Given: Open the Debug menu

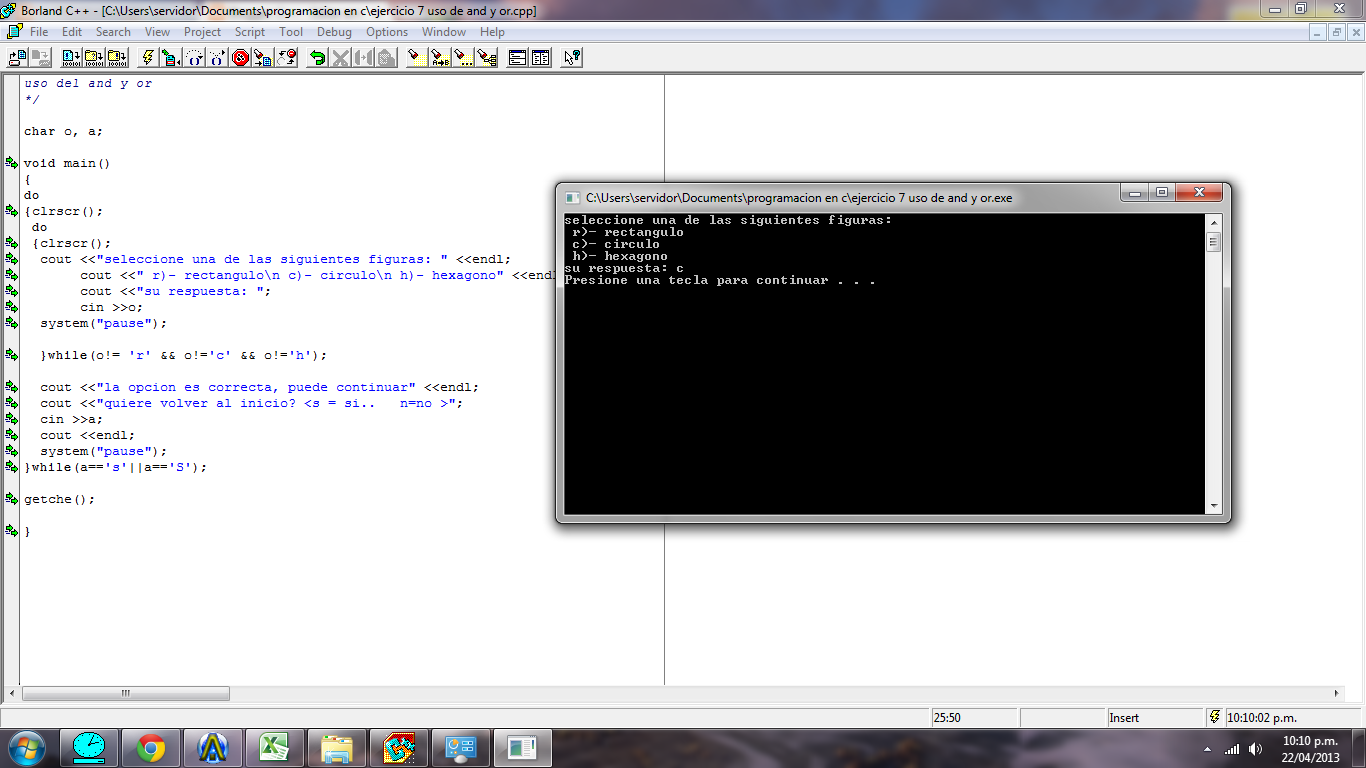Looking at the screenshot, I should pyautogui.click(x=334, y=31).
